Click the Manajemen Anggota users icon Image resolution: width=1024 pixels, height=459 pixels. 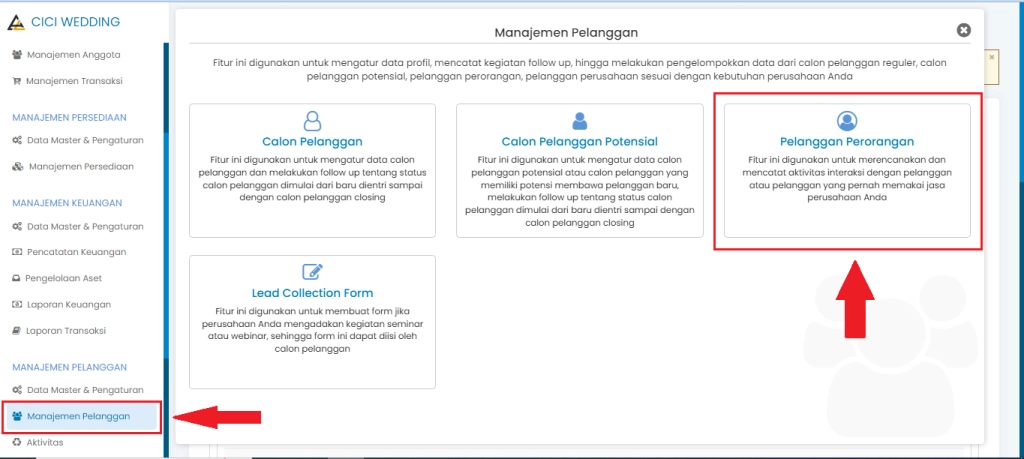[x=18, y=55]
